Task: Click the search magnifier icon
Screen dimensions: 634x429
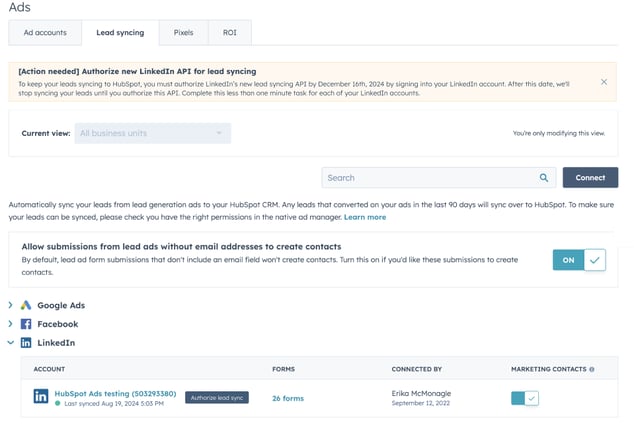Action: coord(544,178)
